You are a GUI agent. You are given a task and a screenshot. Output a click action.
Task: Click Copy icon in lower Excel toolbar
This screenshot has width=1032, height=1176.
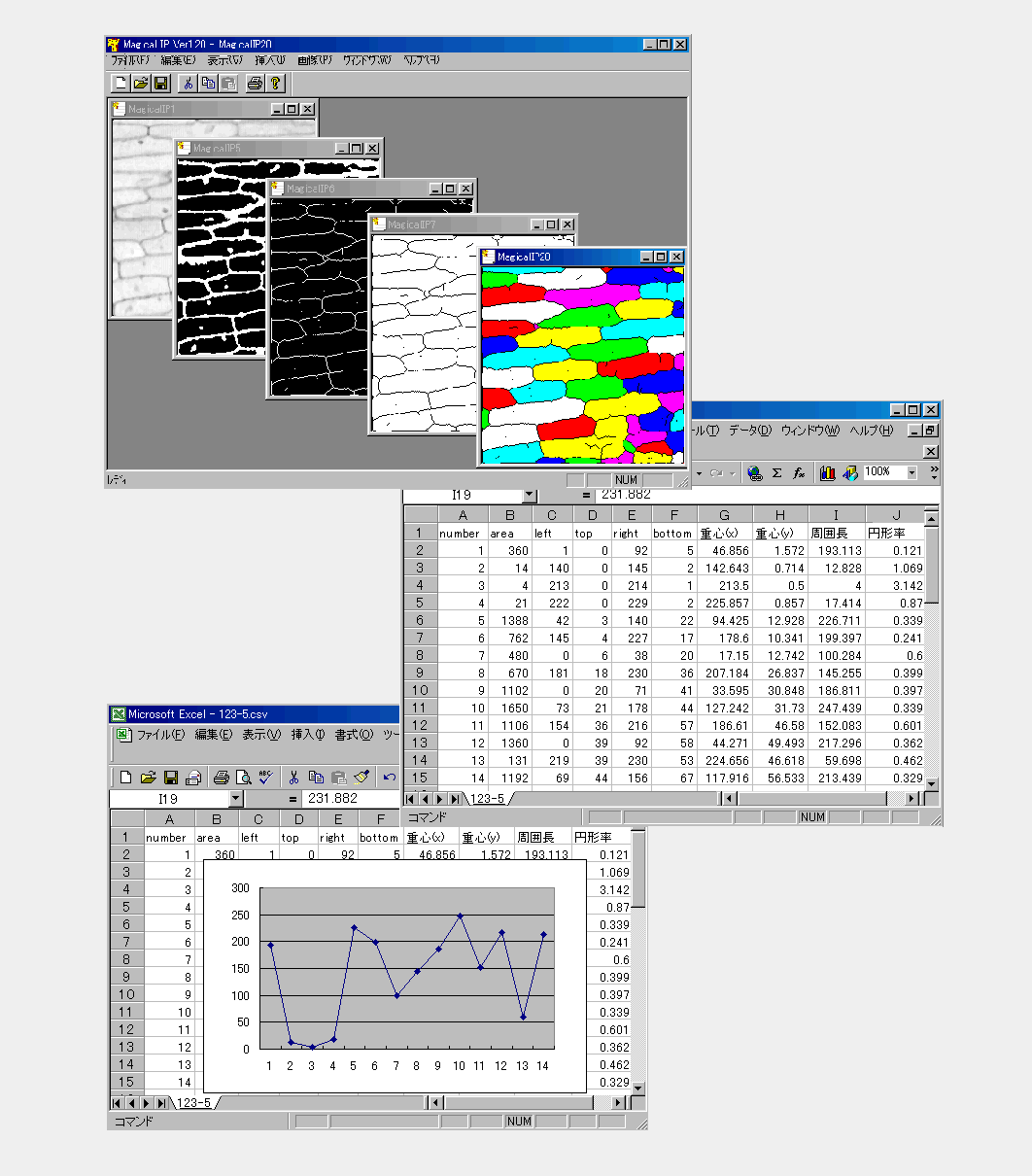(316, 778)
